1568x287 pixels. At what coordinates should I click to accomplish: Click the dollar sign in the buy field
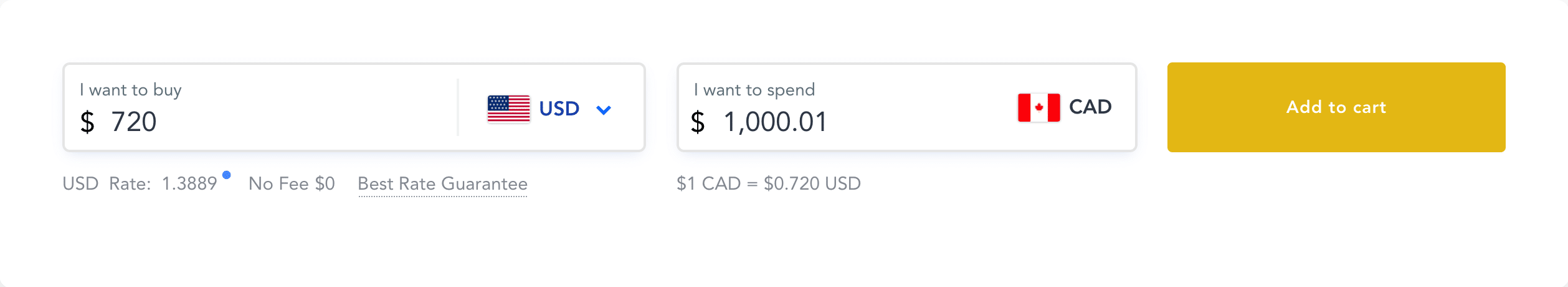87,122
